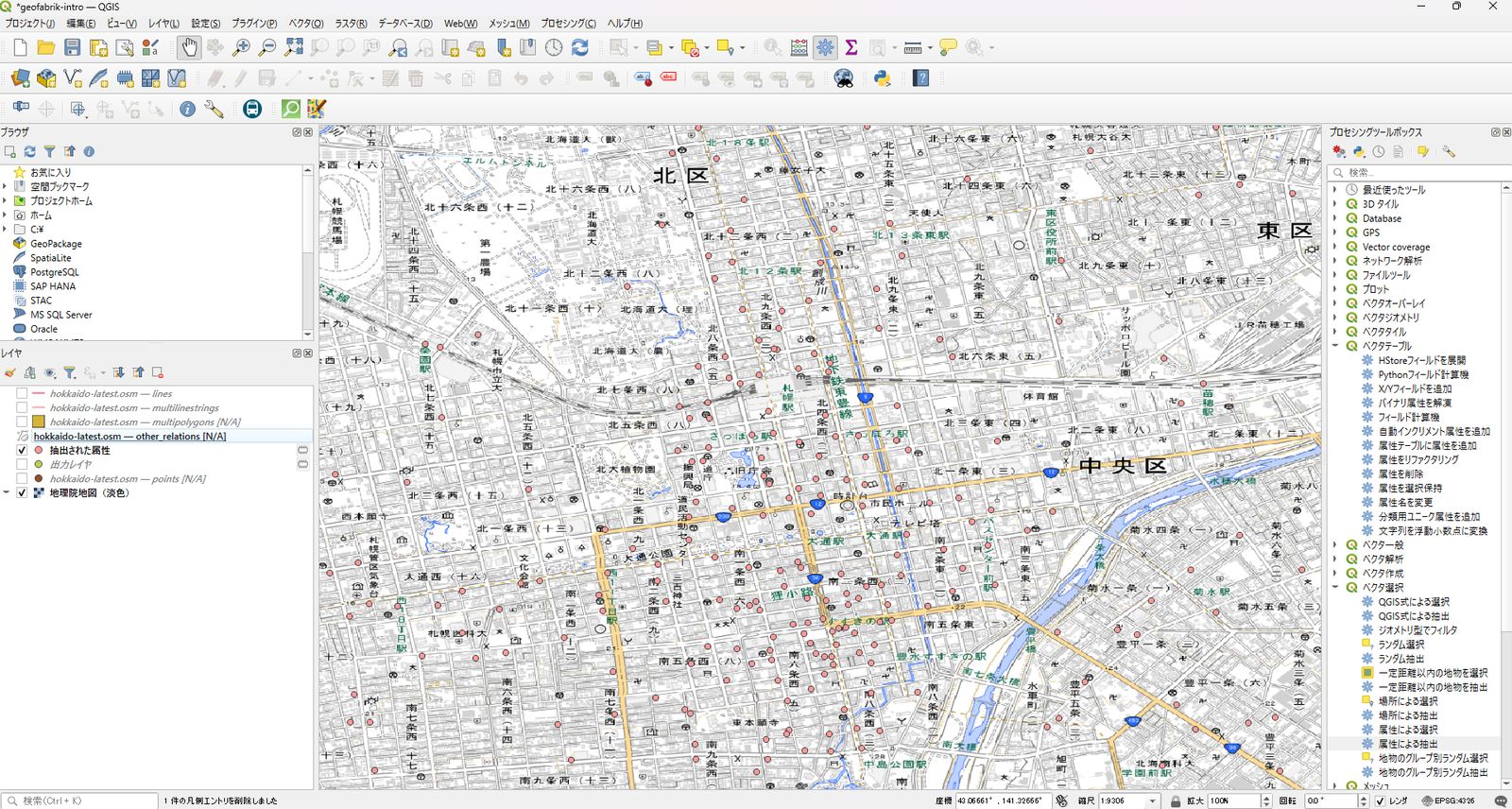Select the zoom out magnifier tool
The height and width of the screenshot is (809, 1512).
267,47
